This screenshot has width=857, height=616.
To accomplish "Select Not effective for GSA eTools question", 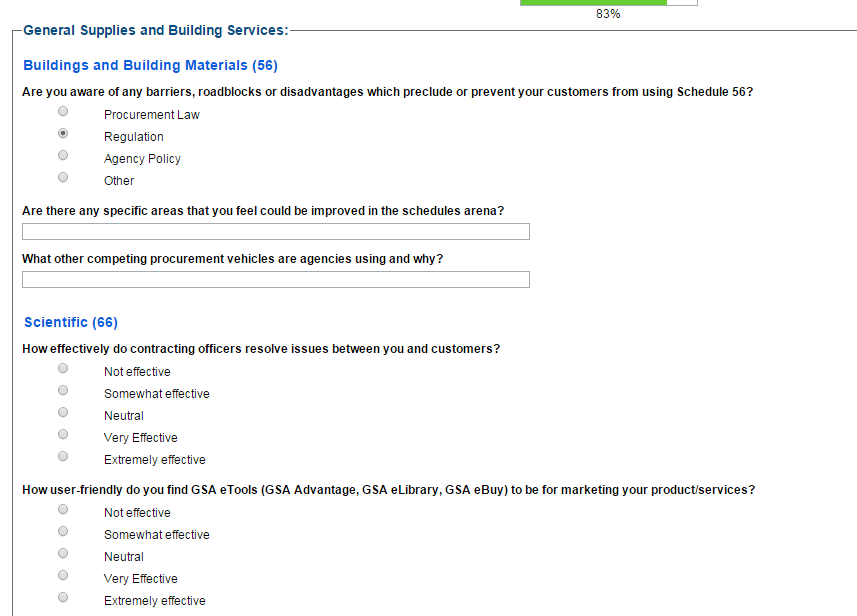I will tap(63, 509).
